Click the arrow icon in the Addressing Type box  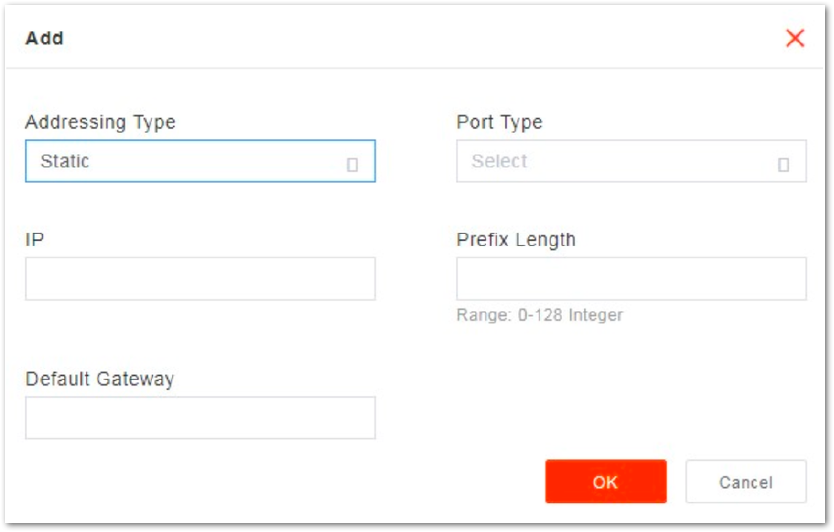[x=352, y=165]
